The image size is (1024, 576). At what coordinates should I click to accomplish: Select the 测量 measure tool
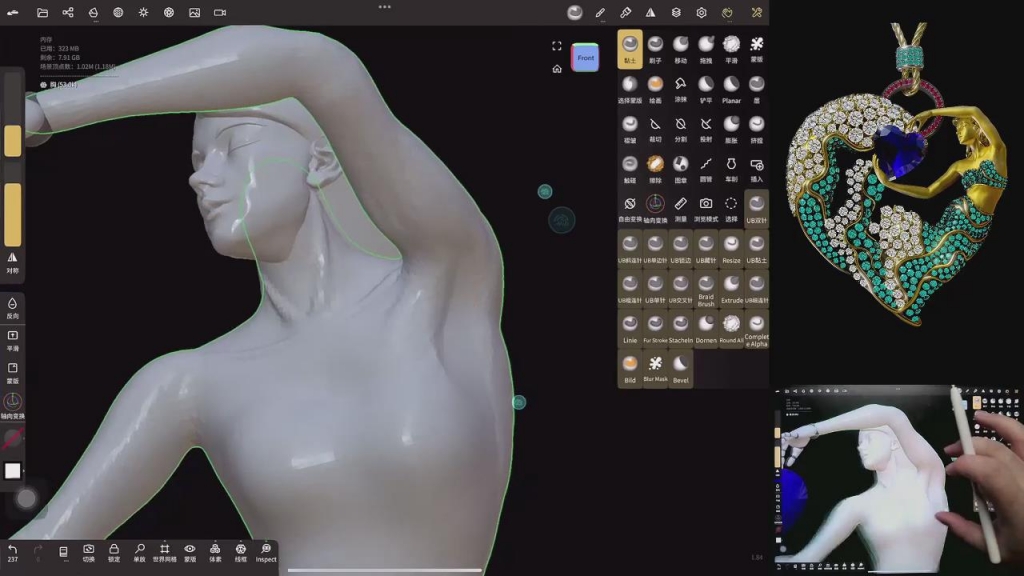click(680, 208)
